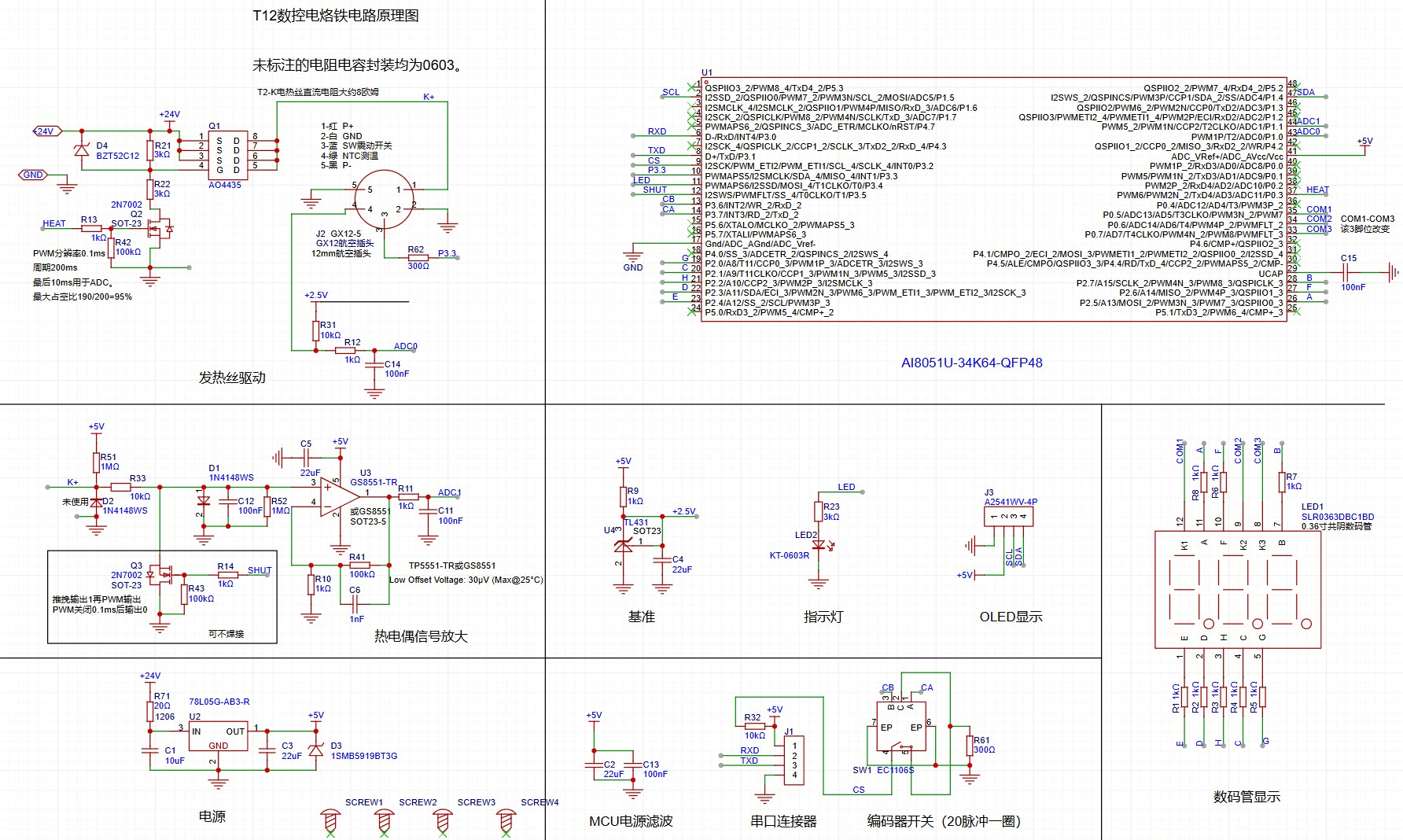Click the MCU电源滤波 section label
1403x840 pixels.
(x=632, y=821)
